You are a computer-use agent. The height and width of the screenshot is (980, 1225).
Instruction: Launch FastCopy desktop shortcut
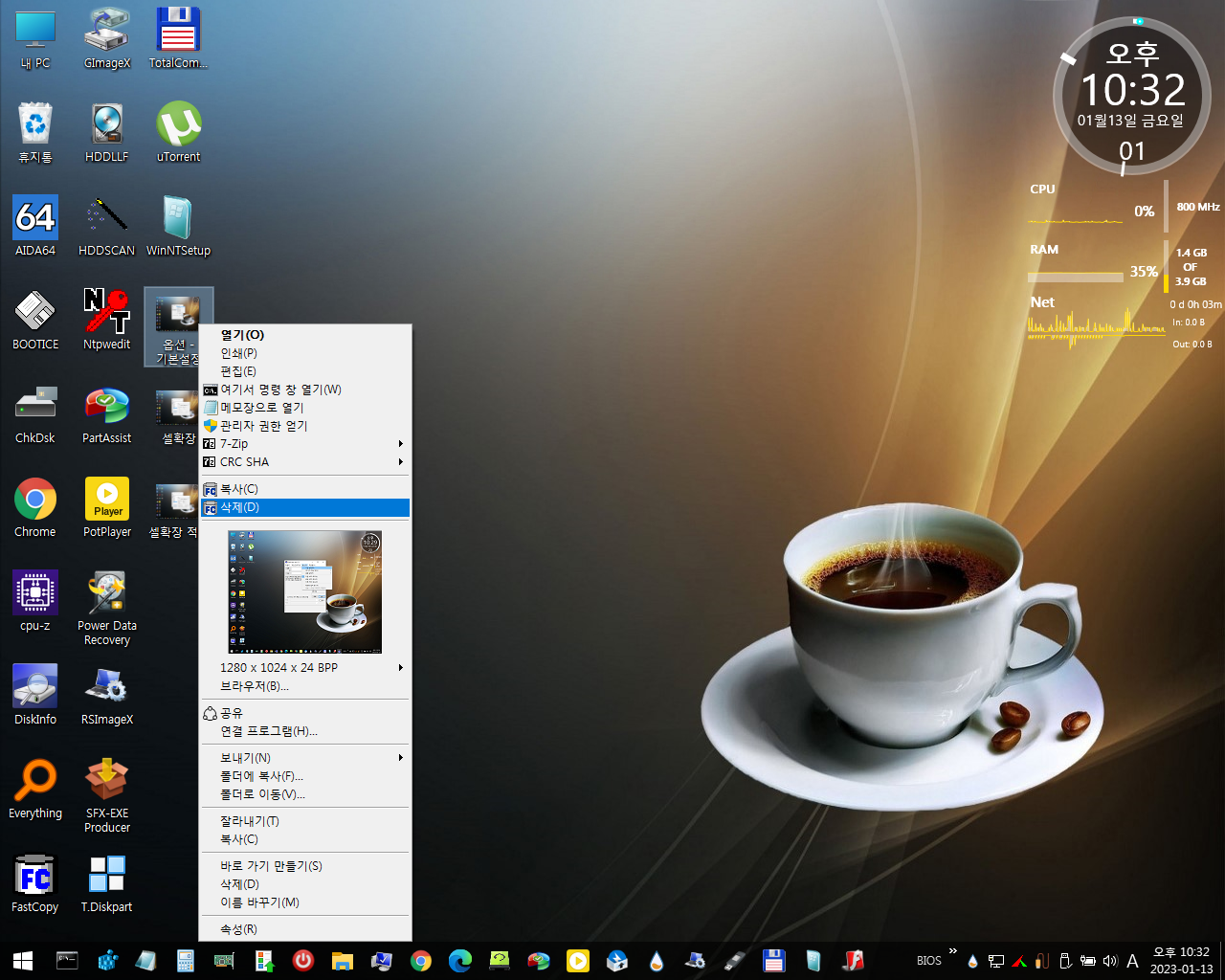click(x=35, y=883)
